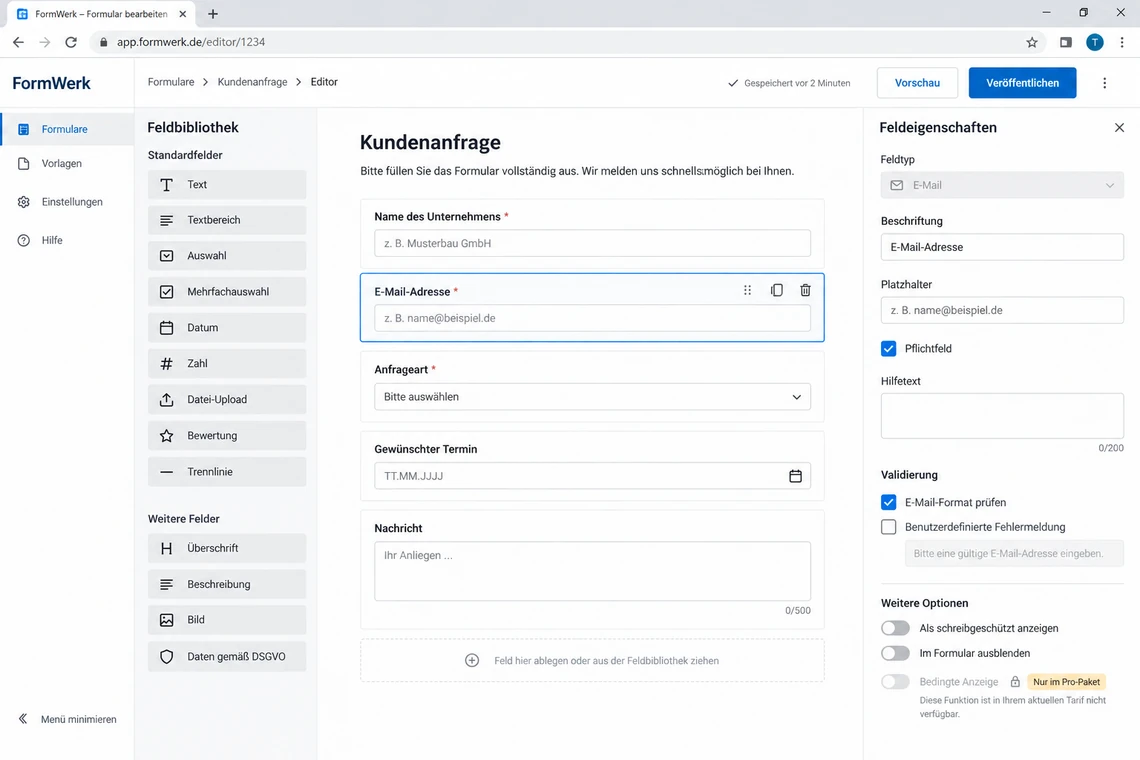Toggle Als schreibgeschützt anzeigen switch
The width and height of the screenshot is (1140, 760).
(895, 628)
